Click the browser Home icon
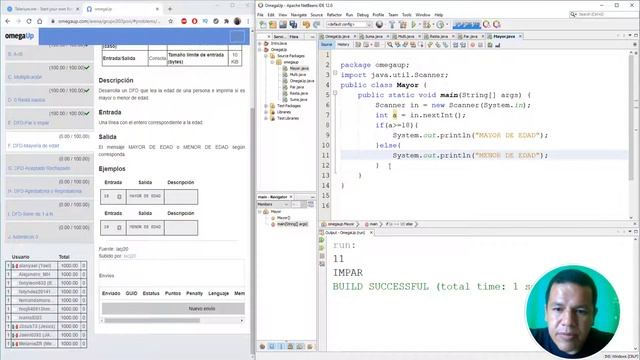 pos(40,21)
